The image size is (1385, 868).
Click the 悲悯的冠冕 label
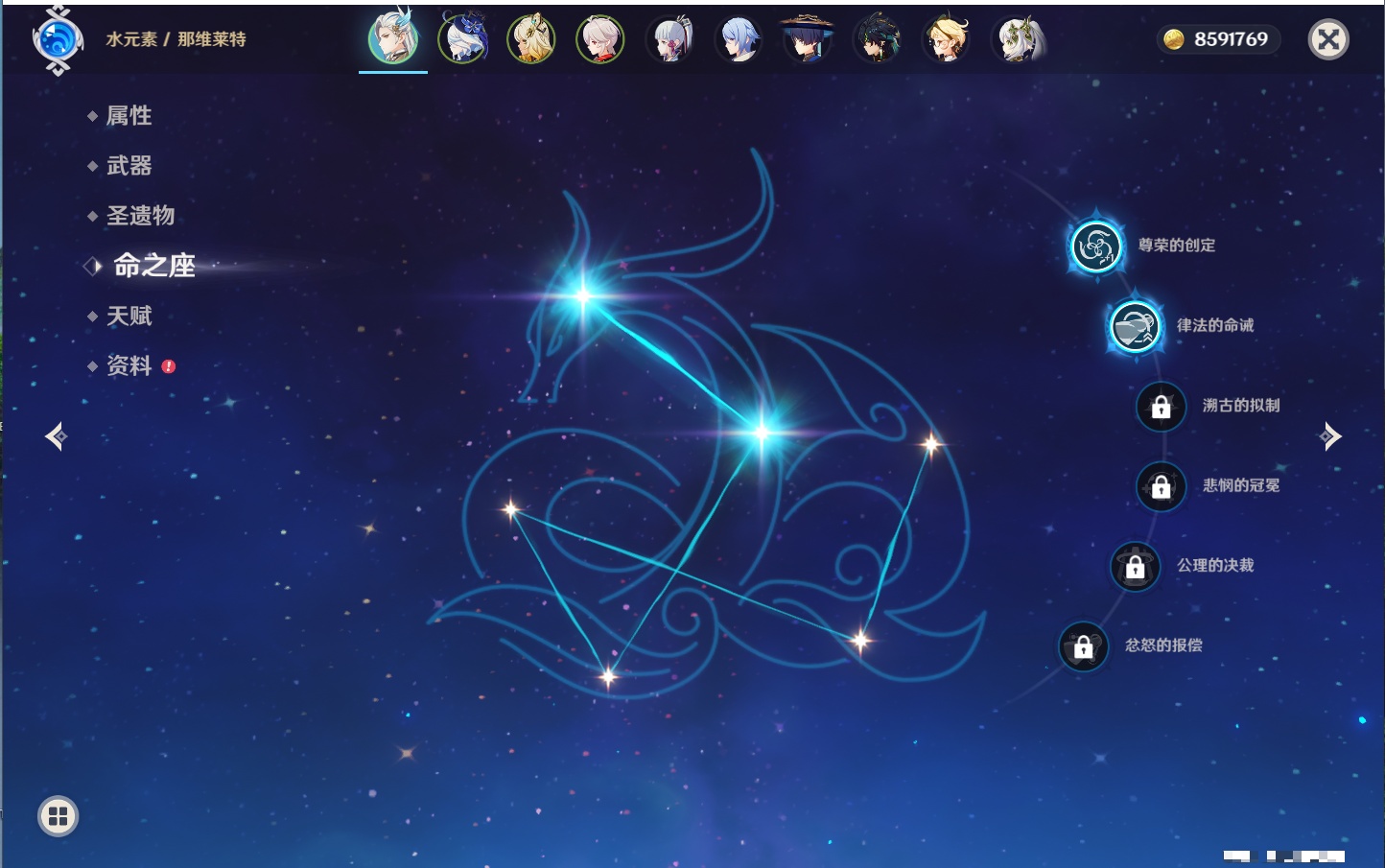point(1241,485)
